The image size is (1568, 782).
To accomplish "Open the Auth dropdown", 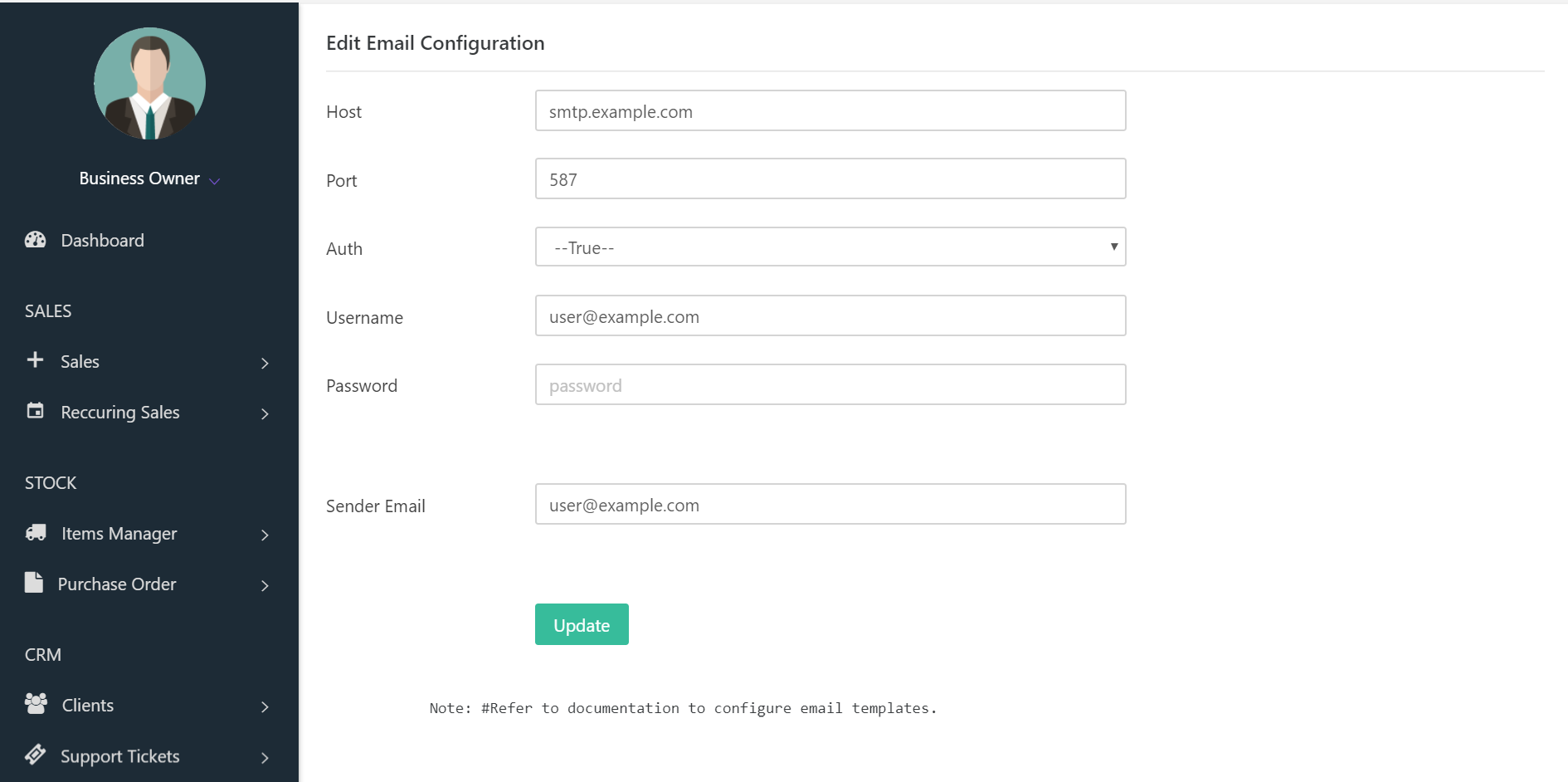I will tap(830, 247).
